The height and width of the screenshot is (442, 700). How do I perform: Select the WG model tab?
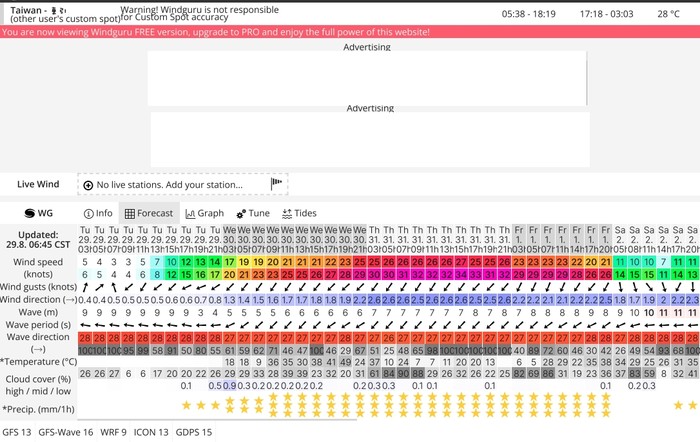[38, 213]
